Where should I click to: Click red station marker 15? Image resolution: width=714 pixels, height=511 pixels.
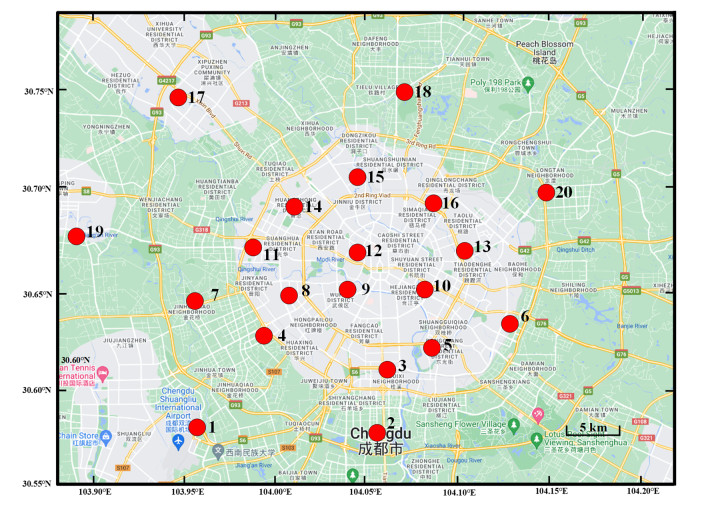pyautogui.click(x=357, y=177)
